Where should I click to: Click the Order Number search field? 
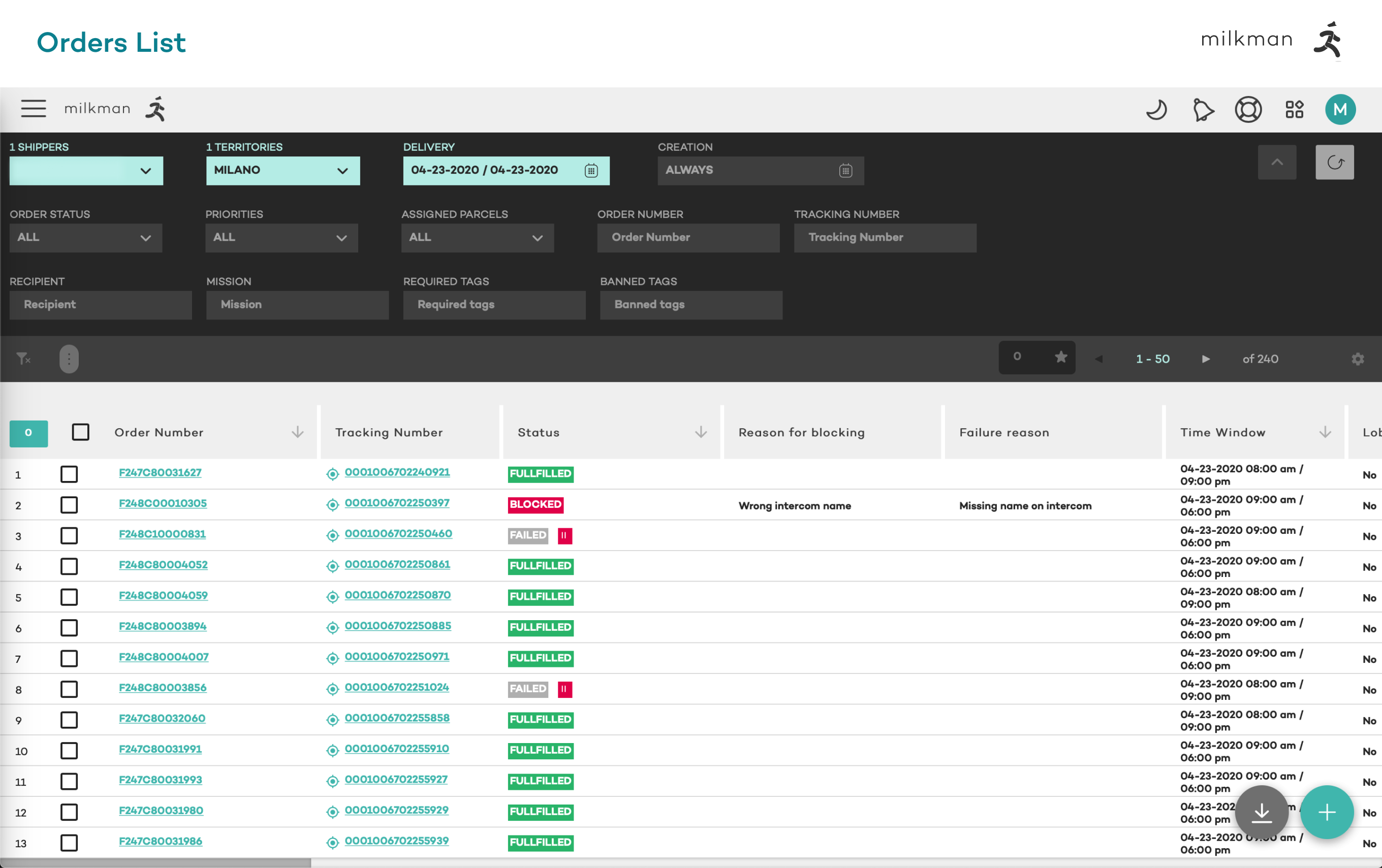click(687, 238)
